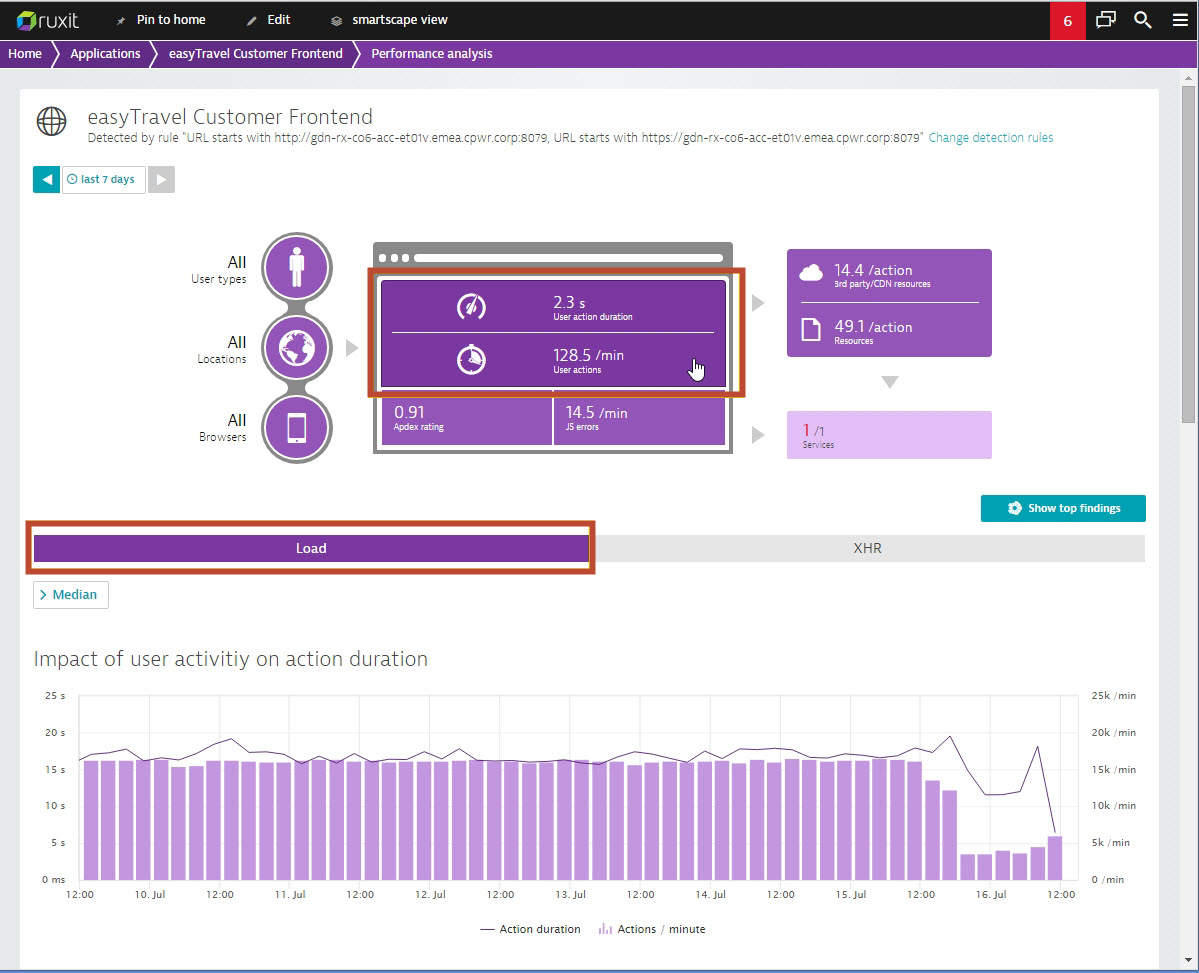Click the document Resources icon
This screenshot has width=1199, height=973.
pos(811,330)
